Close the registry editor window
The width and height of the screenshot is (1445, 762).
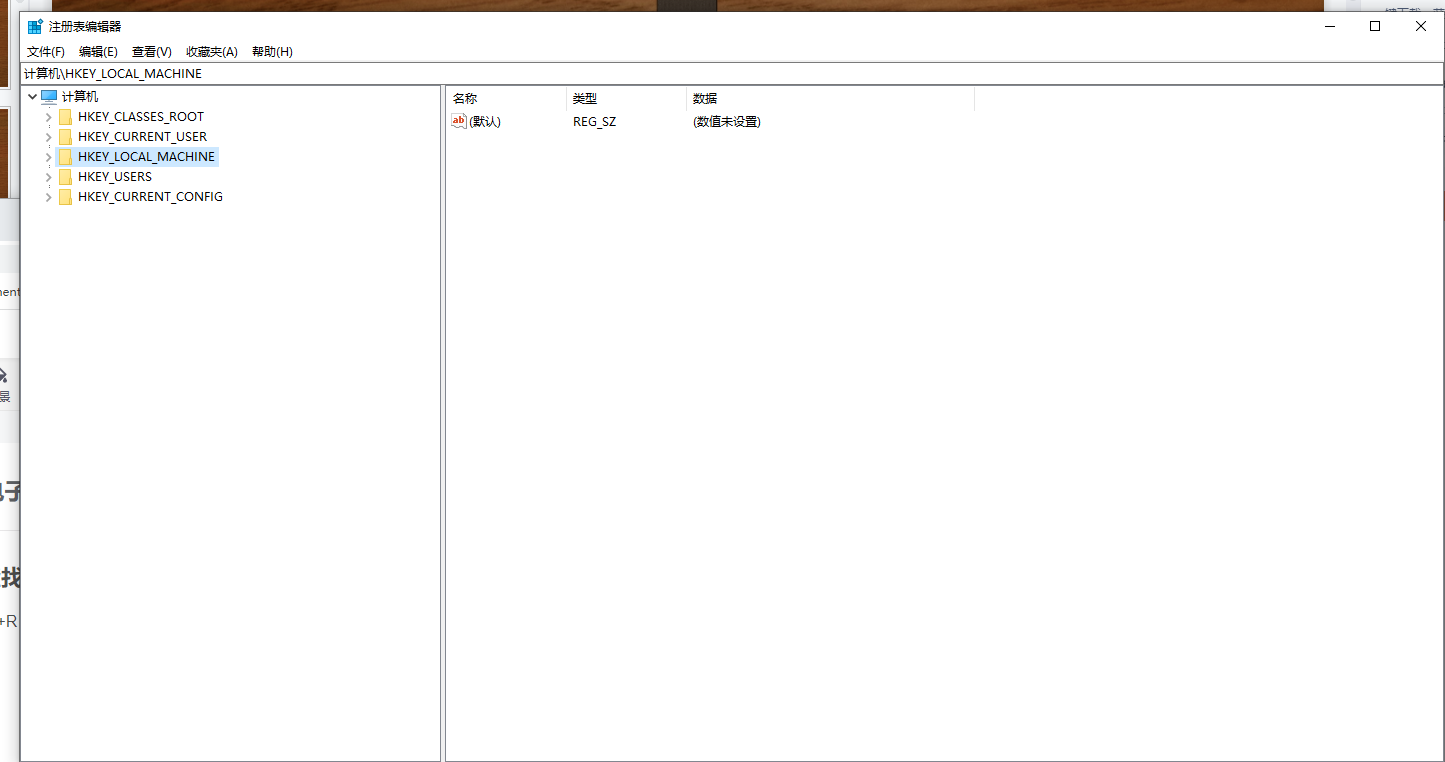click(x=1421, y=26)
